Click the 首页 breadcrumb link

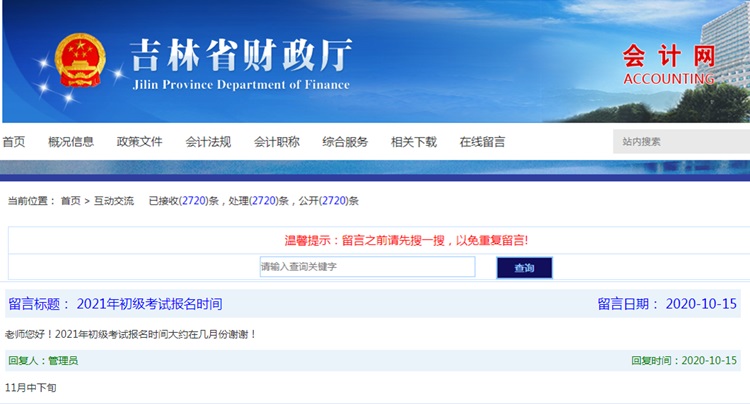click(70, 201)
